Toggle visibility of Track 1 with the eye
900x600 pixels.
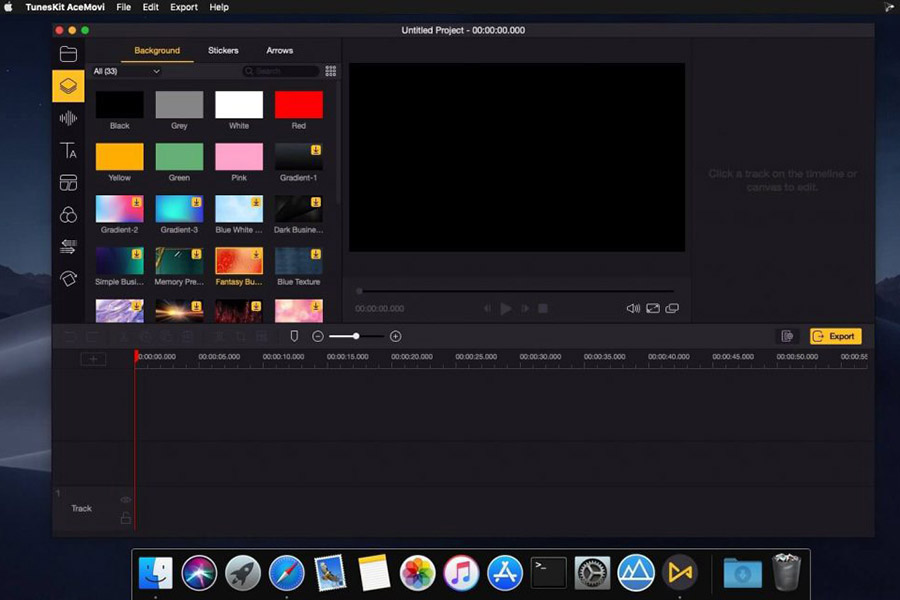tap(125, 499)
